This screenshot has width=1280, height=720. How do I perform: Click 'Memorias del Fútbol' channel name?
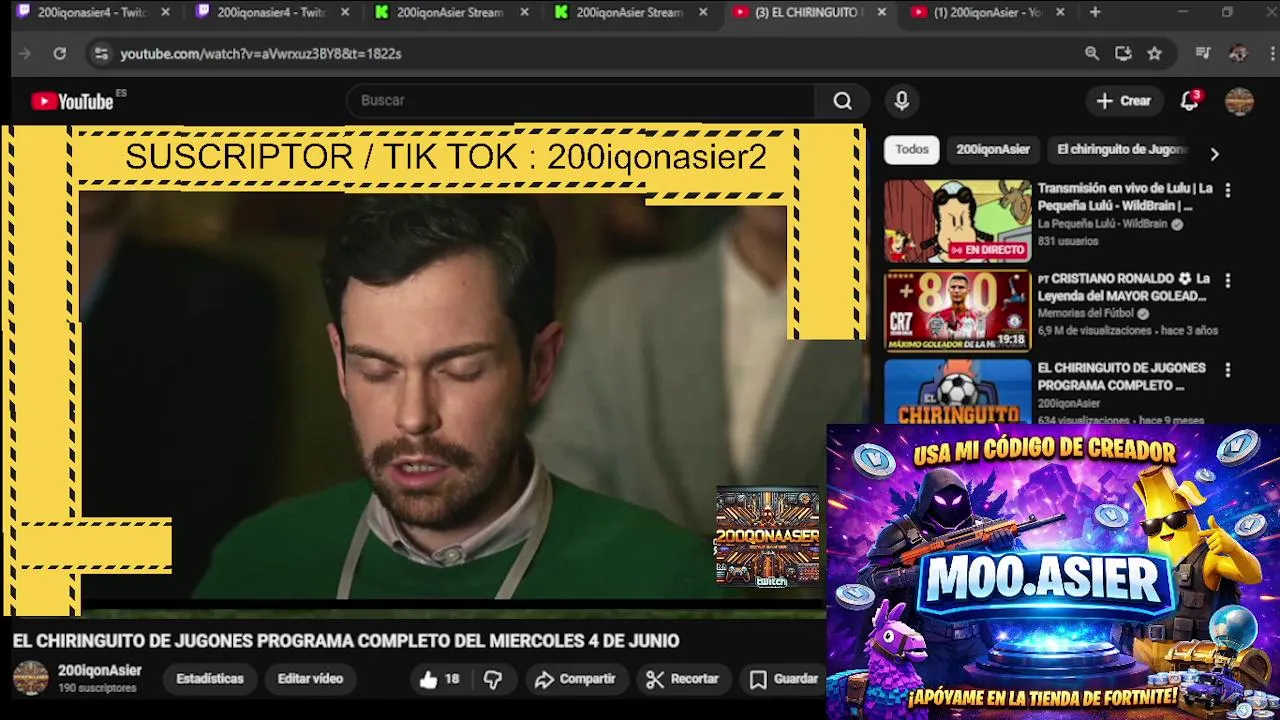[x=1085, y=314]
